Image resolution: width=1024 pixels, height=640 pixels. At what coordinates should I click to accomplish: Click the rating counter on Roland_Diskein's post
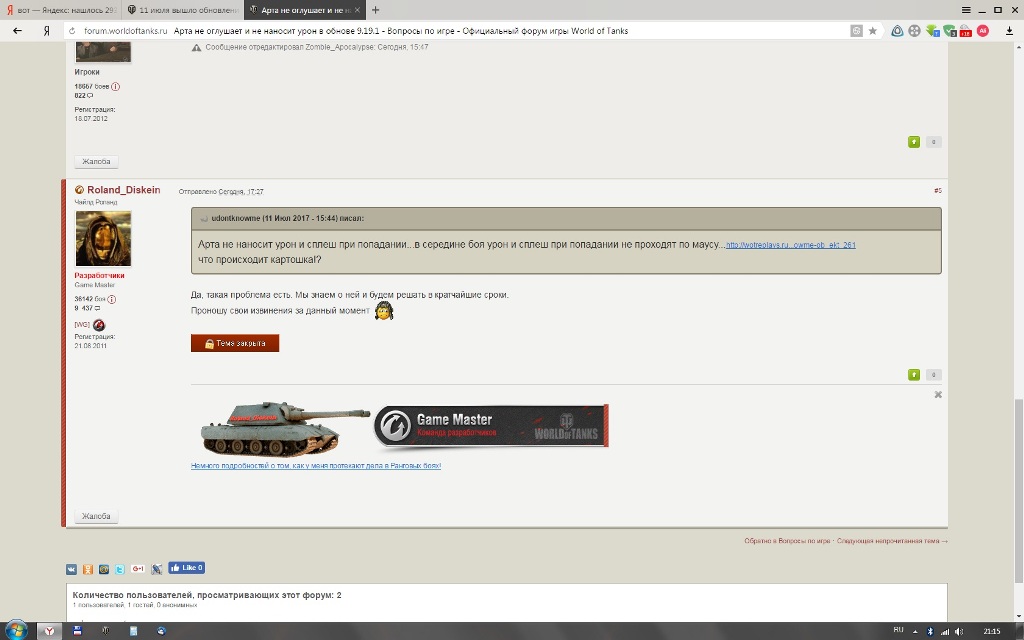pos(933,374)
